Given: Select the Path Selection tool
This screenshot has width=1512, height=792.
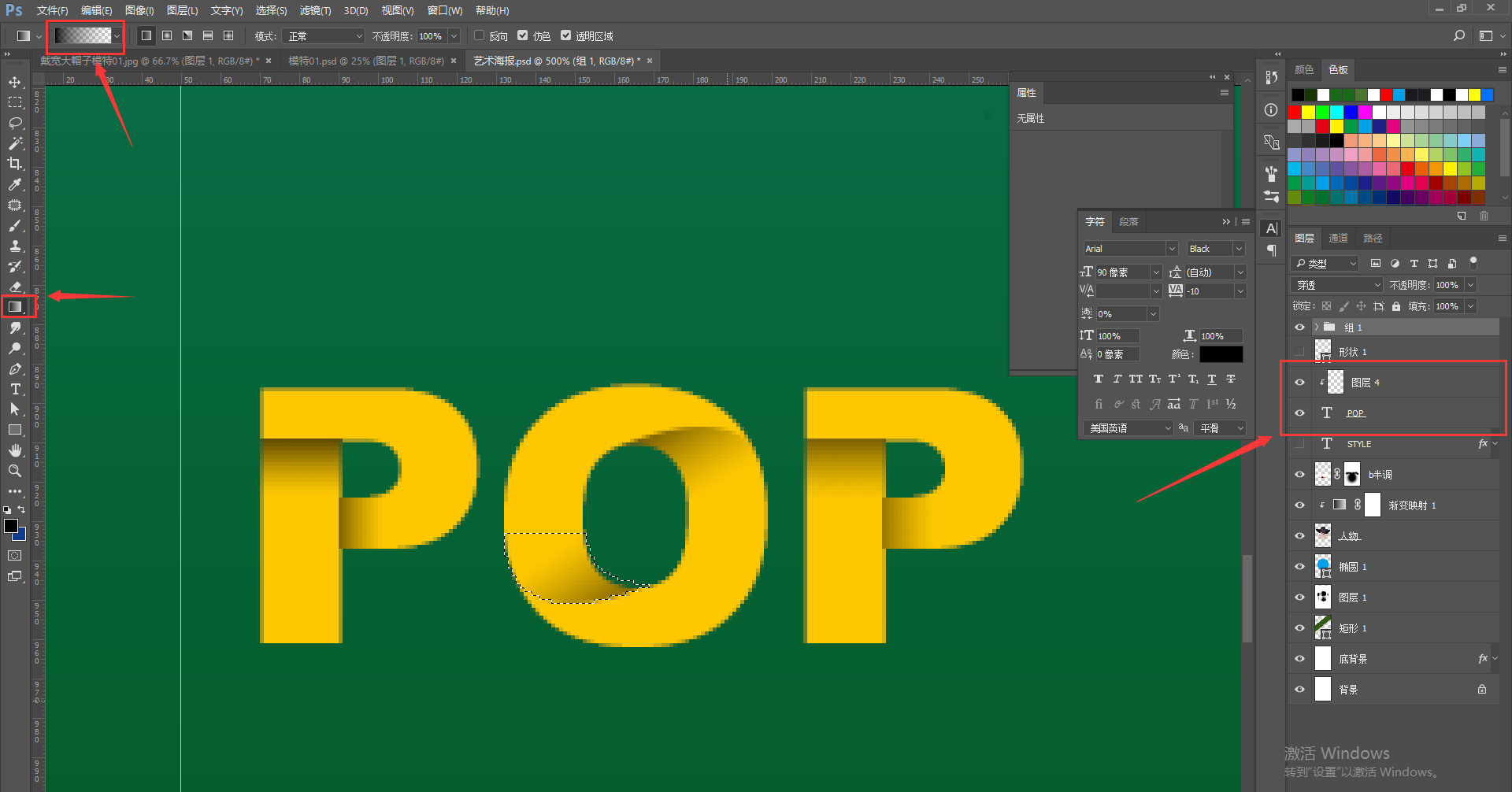Looking at the screenshot, I should (x=15, y=409).
